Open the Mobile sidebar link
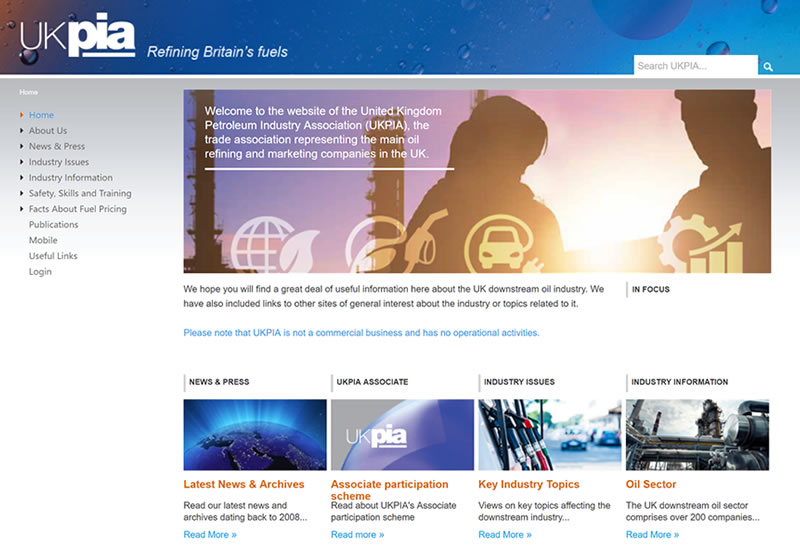Image resolution: width=800 pixels, height=550 pixels. pyautogui.click(x=43, y=240)
